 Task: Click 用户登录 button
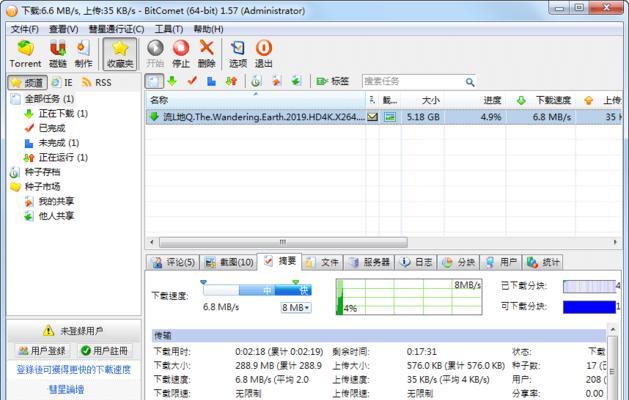click(42, 351)
